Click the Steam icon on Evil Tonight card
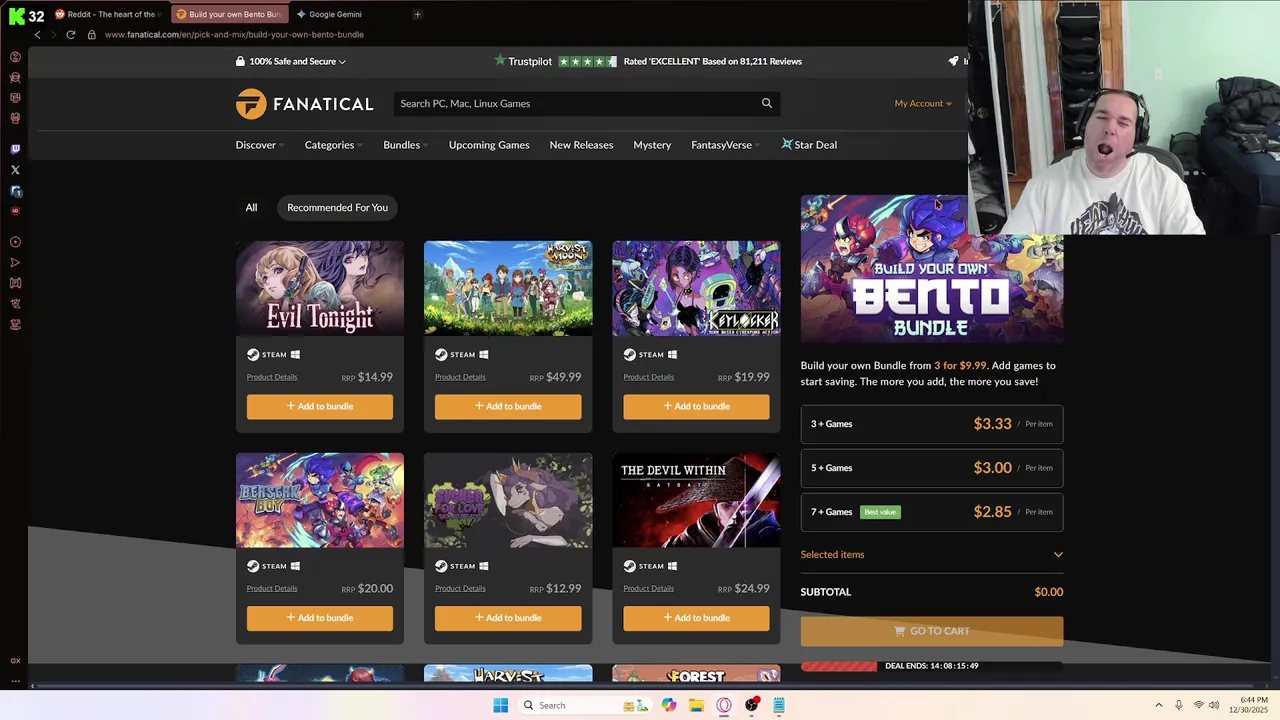 [x=253, y=354]
